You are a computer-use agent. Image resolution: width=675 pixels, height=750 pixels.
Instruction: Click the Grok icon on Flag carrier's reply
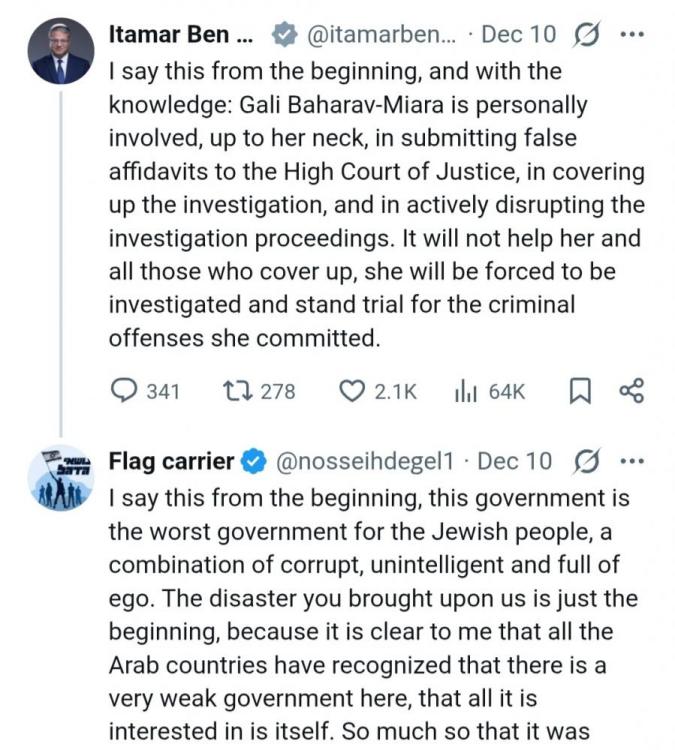586,461
